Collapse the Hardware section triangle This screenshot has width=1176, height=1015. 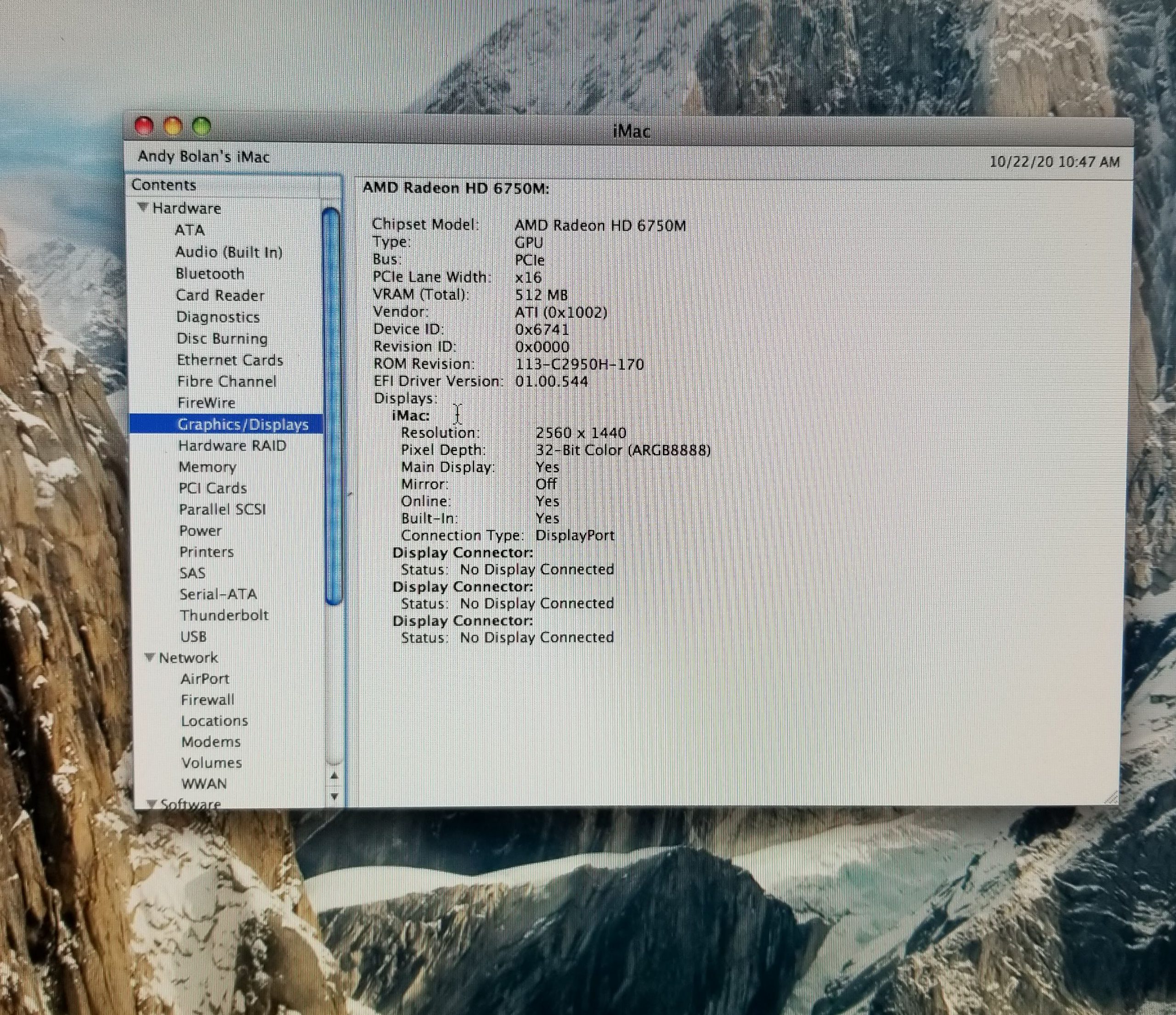[x=143, y=207]
